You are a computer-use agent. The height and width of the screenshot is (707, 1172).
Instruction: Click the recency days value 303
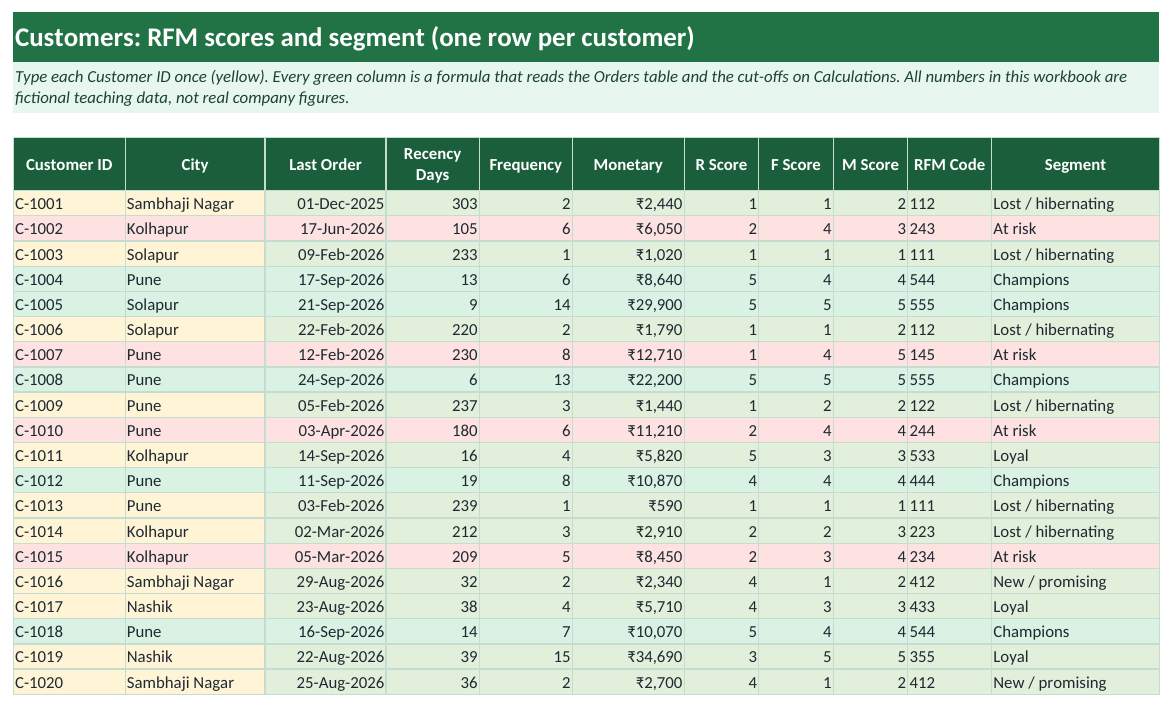tap(432, 203)
